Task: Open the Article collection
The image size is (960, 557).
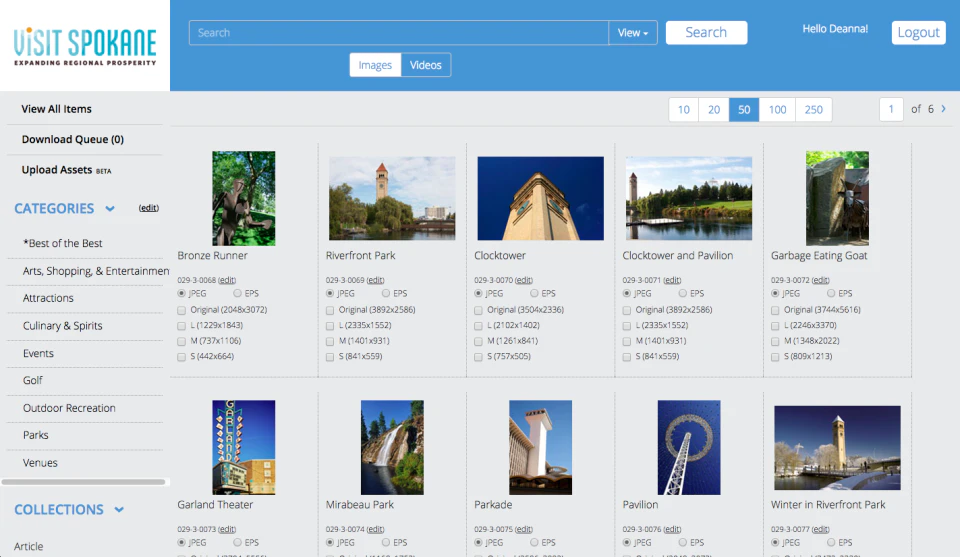Action: [x=28, y=546]
